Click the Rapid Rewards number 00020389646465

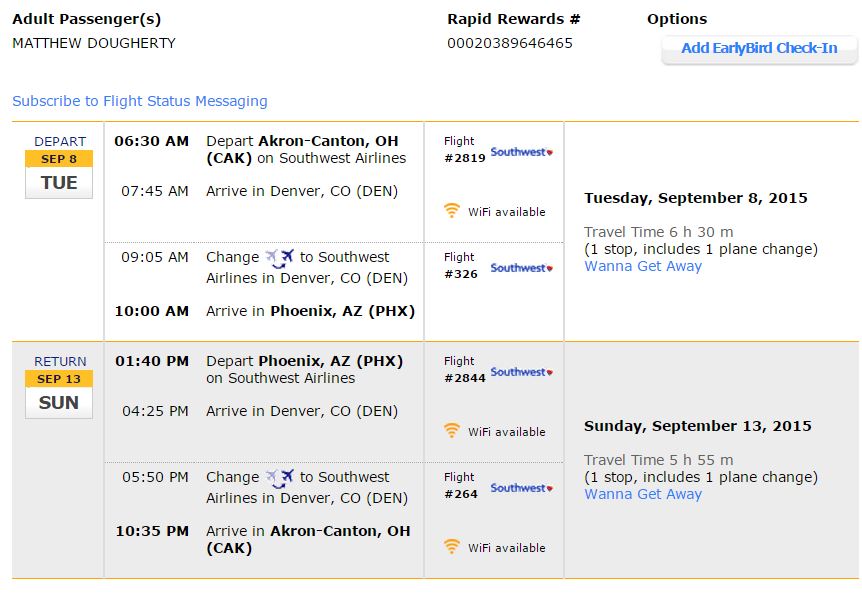(510, 43)
